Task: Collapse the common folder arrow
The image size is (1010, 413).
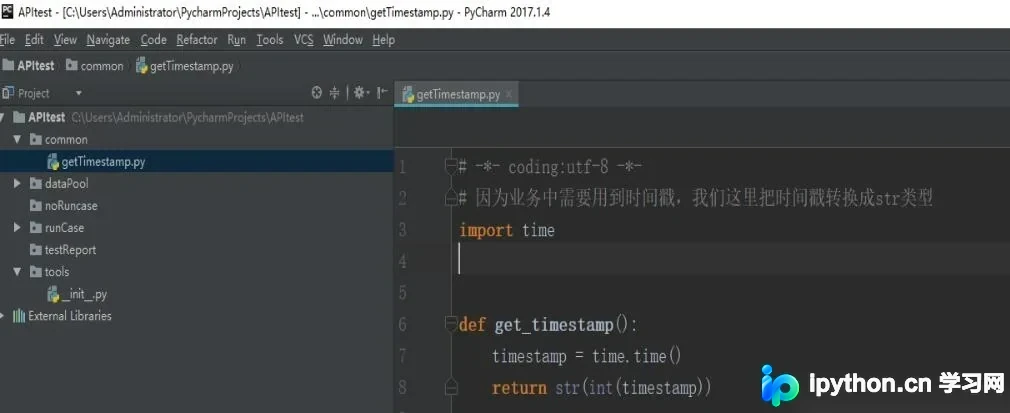Action: pyautogui.click(x=17, y=139)
